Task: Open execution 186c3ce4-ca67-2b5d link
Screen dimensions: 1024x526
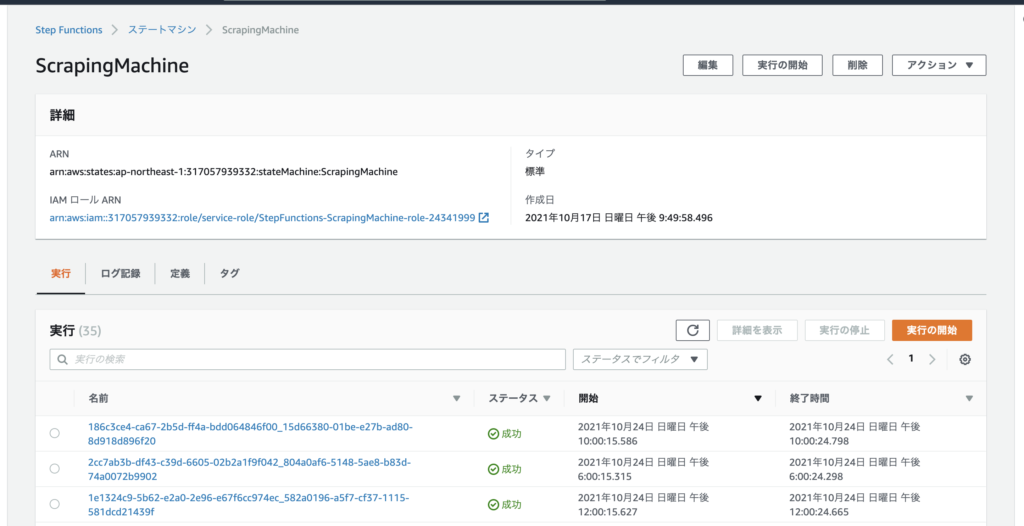Action: tap(250, 434)
